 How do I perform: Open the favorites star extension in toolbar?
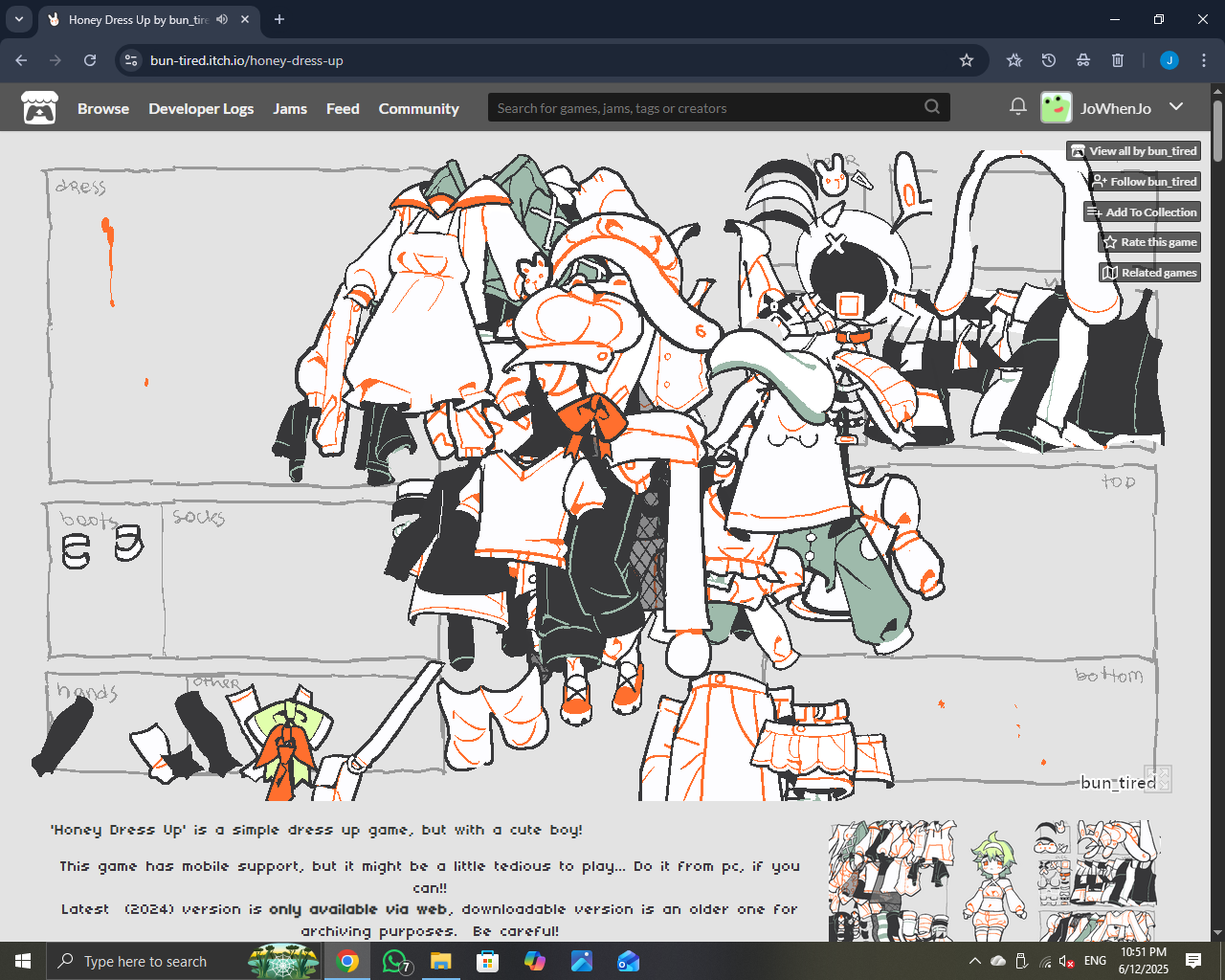[x=1014, y=60]
